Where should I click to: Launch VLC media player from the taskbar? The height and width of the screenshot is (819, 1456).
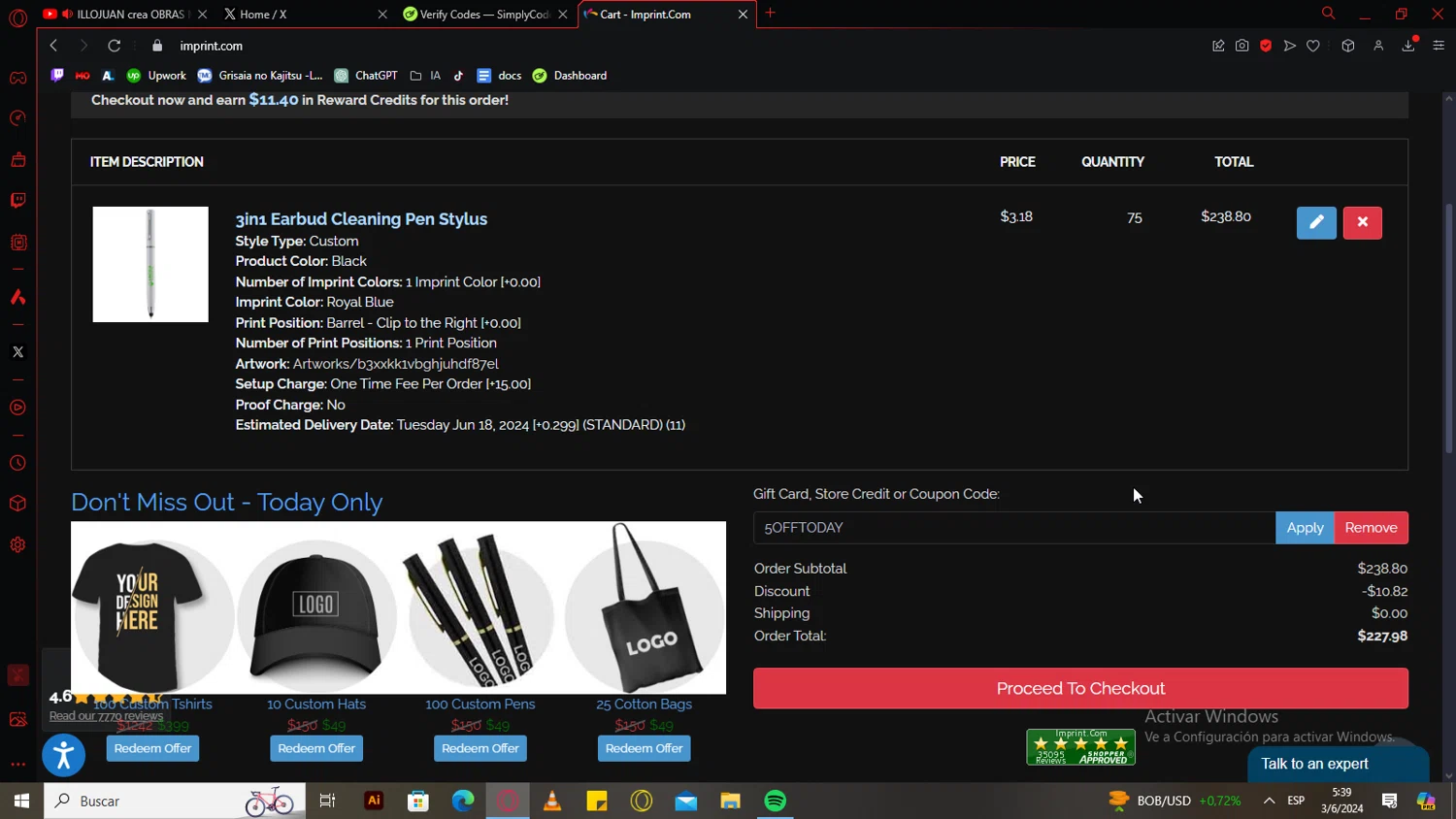tap(552, 801)
